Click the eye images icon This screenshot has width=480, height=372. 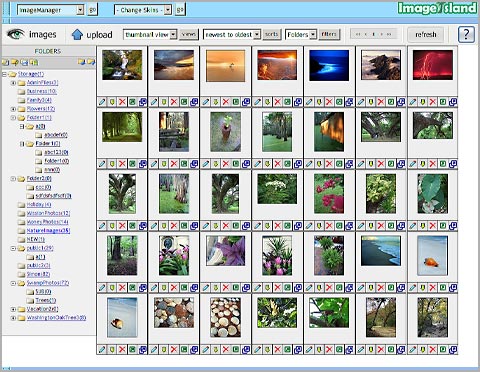click(15, 34)
